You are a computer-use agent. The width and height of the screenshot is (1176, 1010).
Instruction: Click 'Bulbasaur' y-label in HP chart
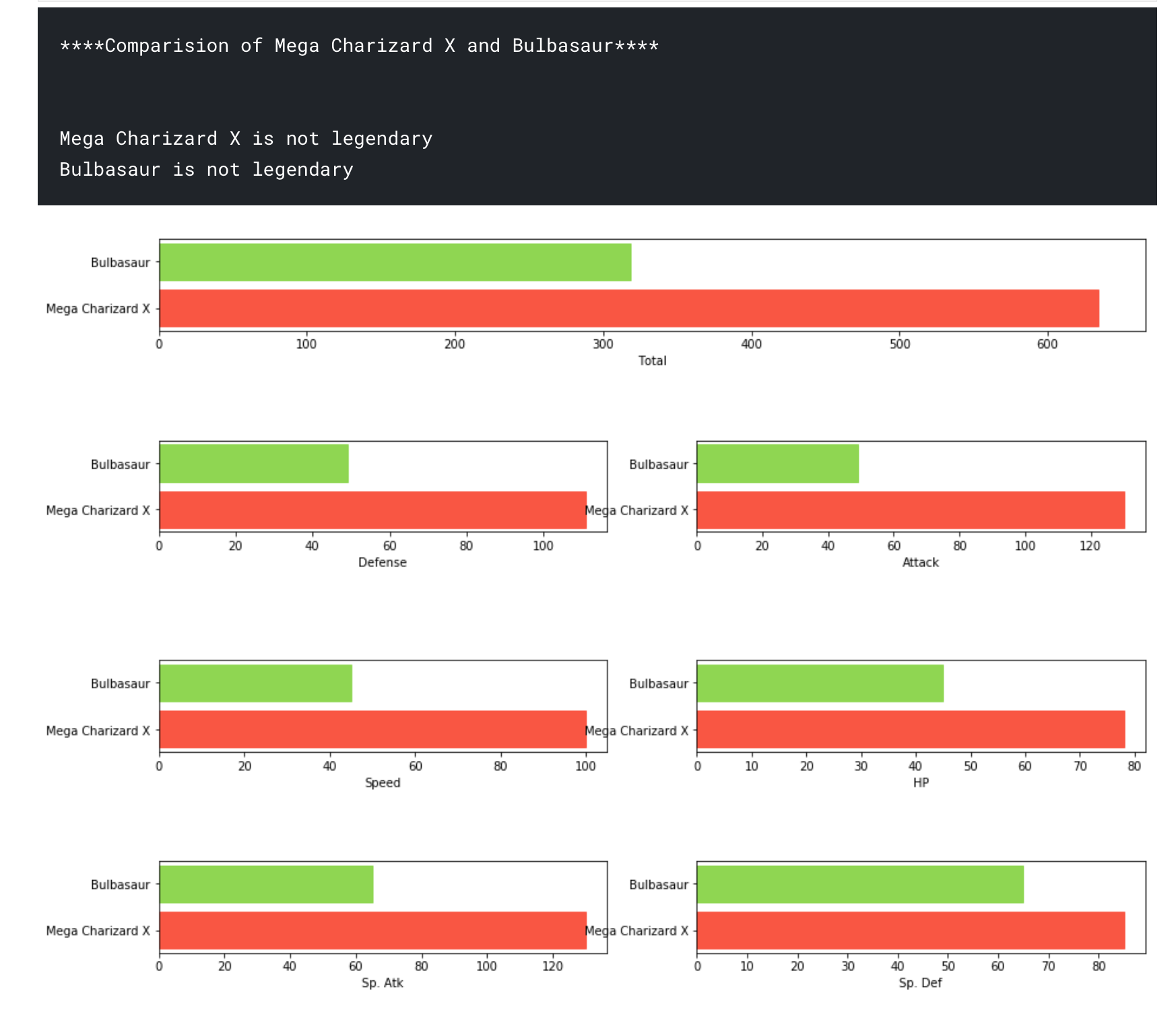[x=659, y=683]
